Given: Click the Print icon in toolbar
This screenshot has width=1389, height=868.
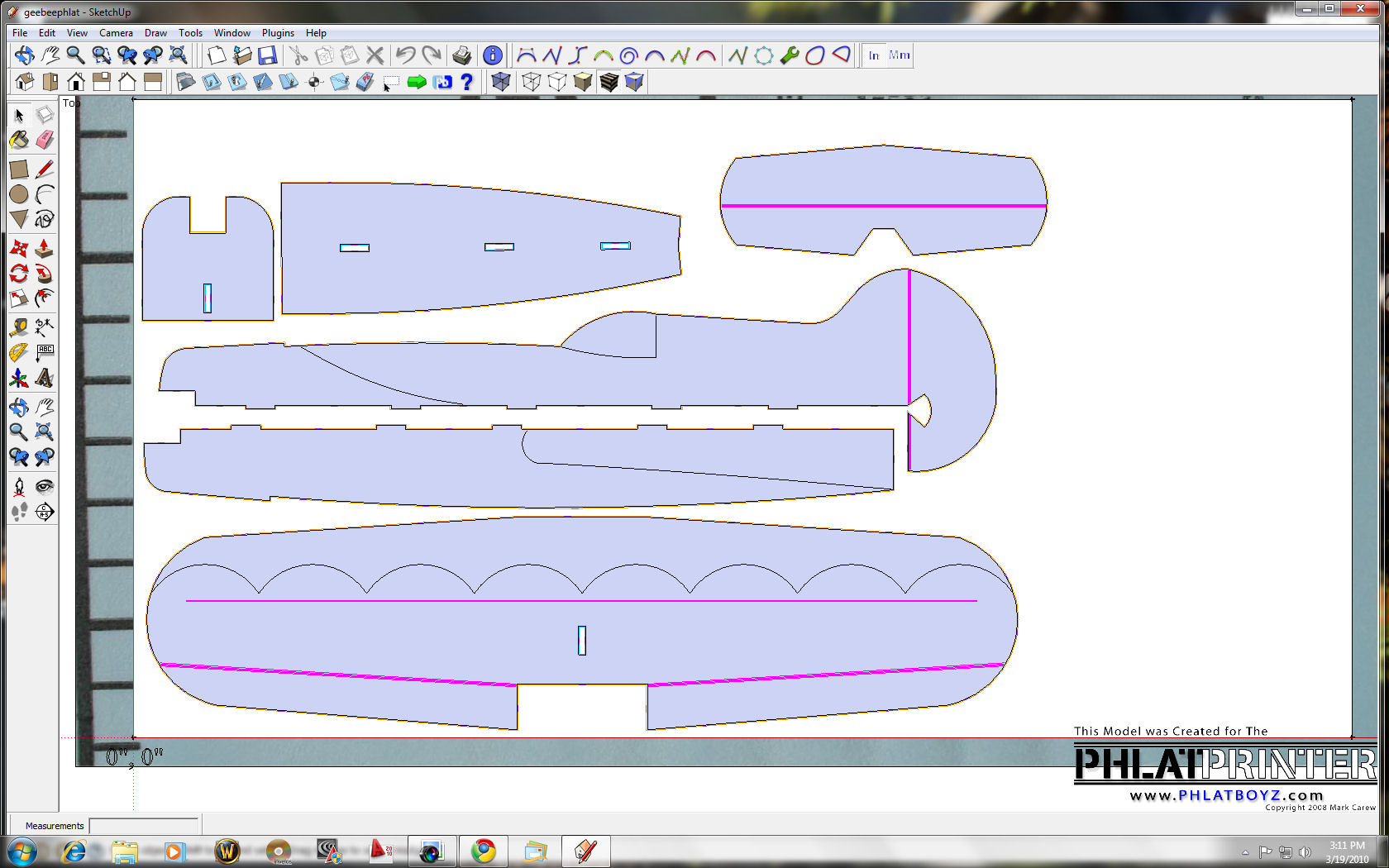Looking at the screenshot, I should tap(461, 55).
